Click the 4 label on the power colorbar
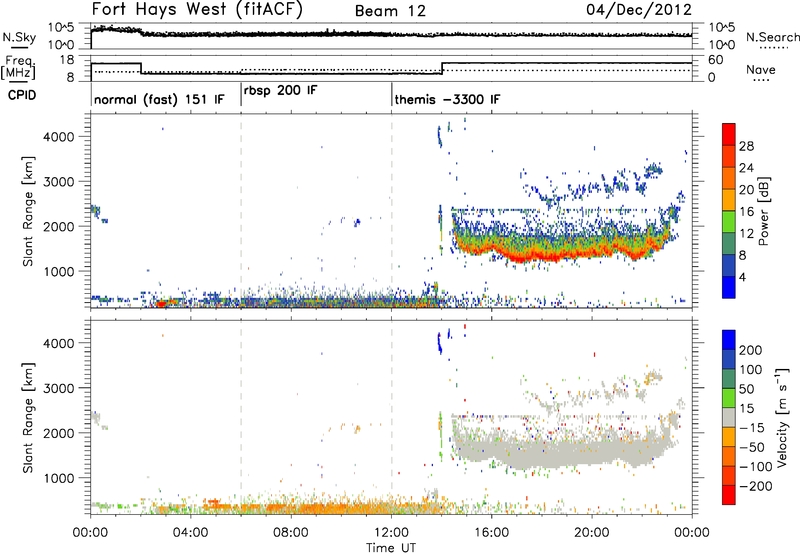 click(742, 277)
